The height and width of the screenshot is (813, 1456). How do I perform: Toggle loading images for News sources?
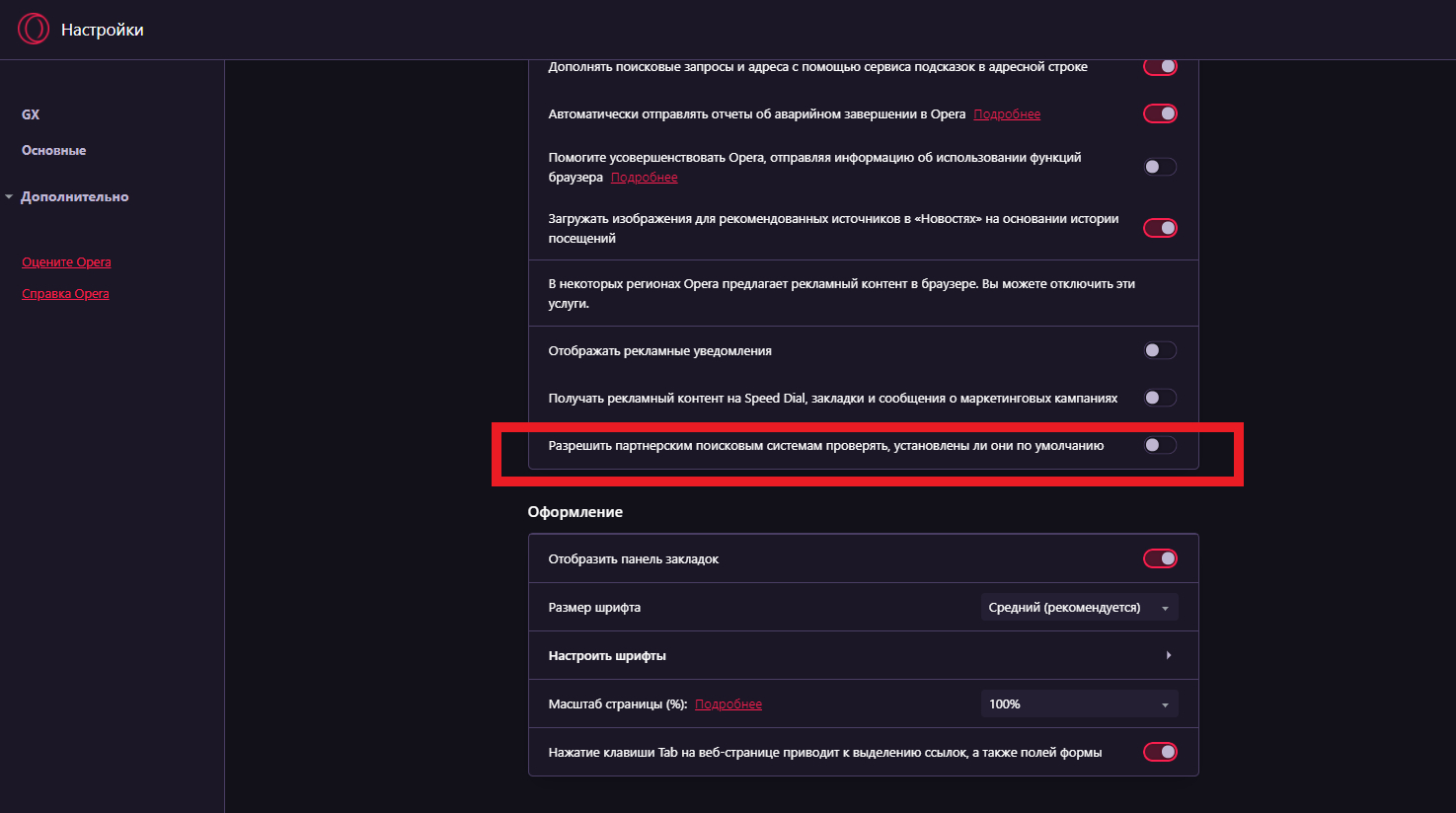click(1160, 228)
